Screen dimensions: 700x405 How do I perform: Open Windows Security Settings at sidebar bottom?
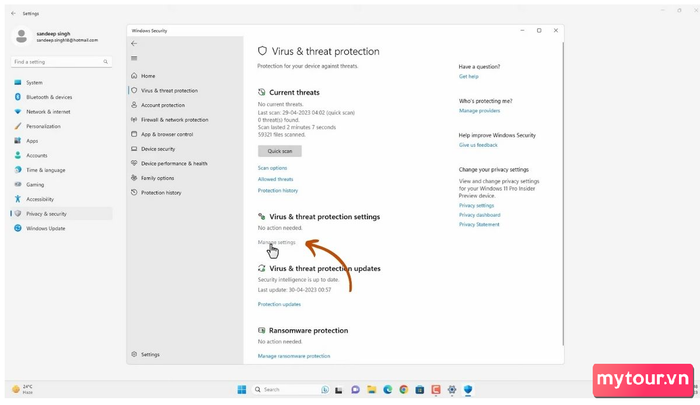(150, 354)
